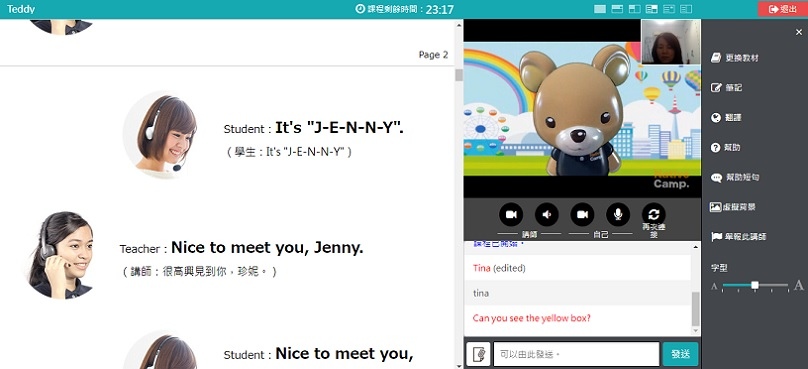Select the fourth layout icon in top bar
Screen dimensions: 808x369
[652, 9]
